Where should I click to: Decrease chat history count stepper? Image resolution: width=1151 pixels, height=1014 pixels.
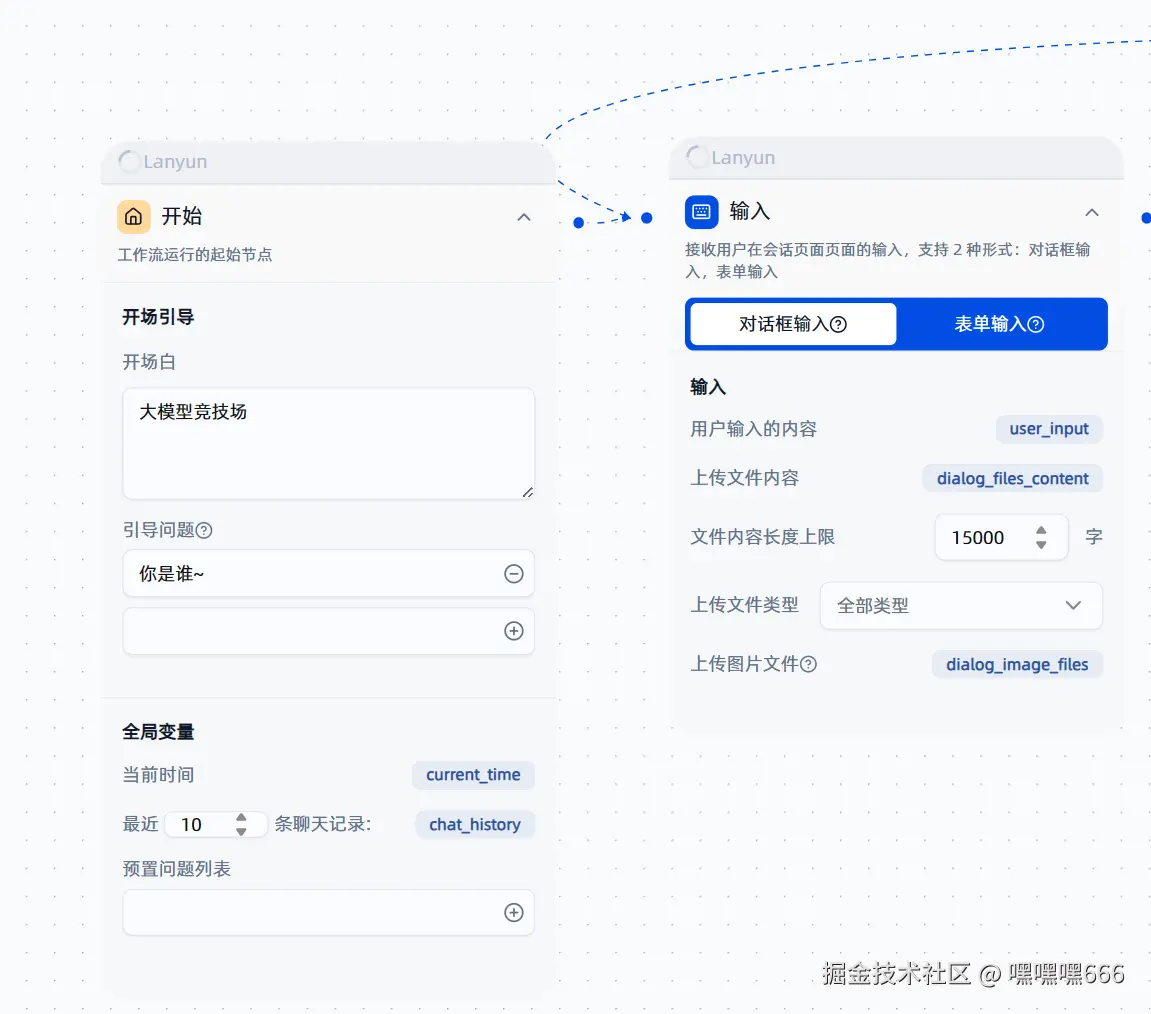tap(242, 831)
